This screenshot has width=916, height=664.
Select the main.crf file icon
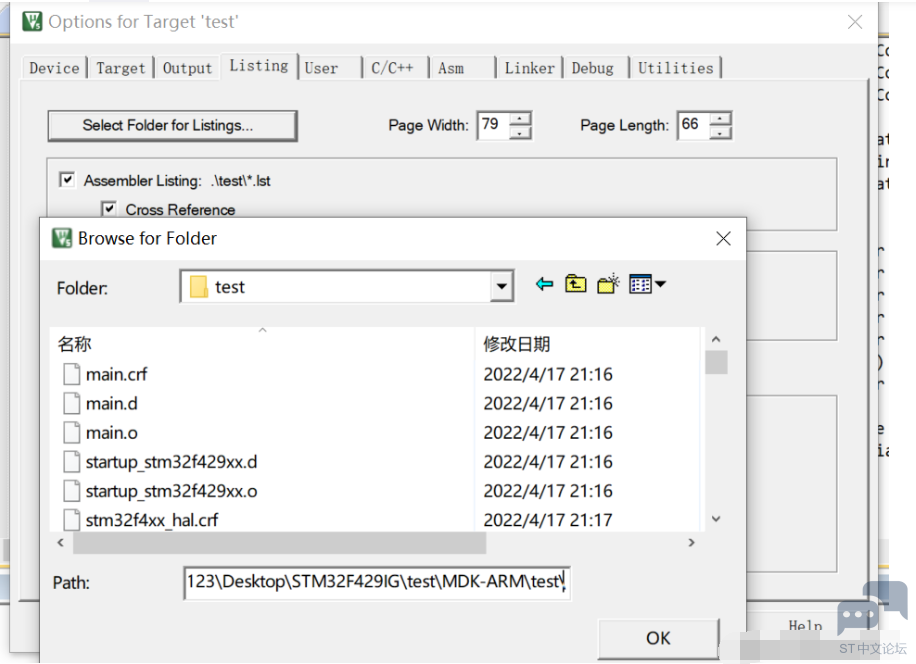coord(71,374)
